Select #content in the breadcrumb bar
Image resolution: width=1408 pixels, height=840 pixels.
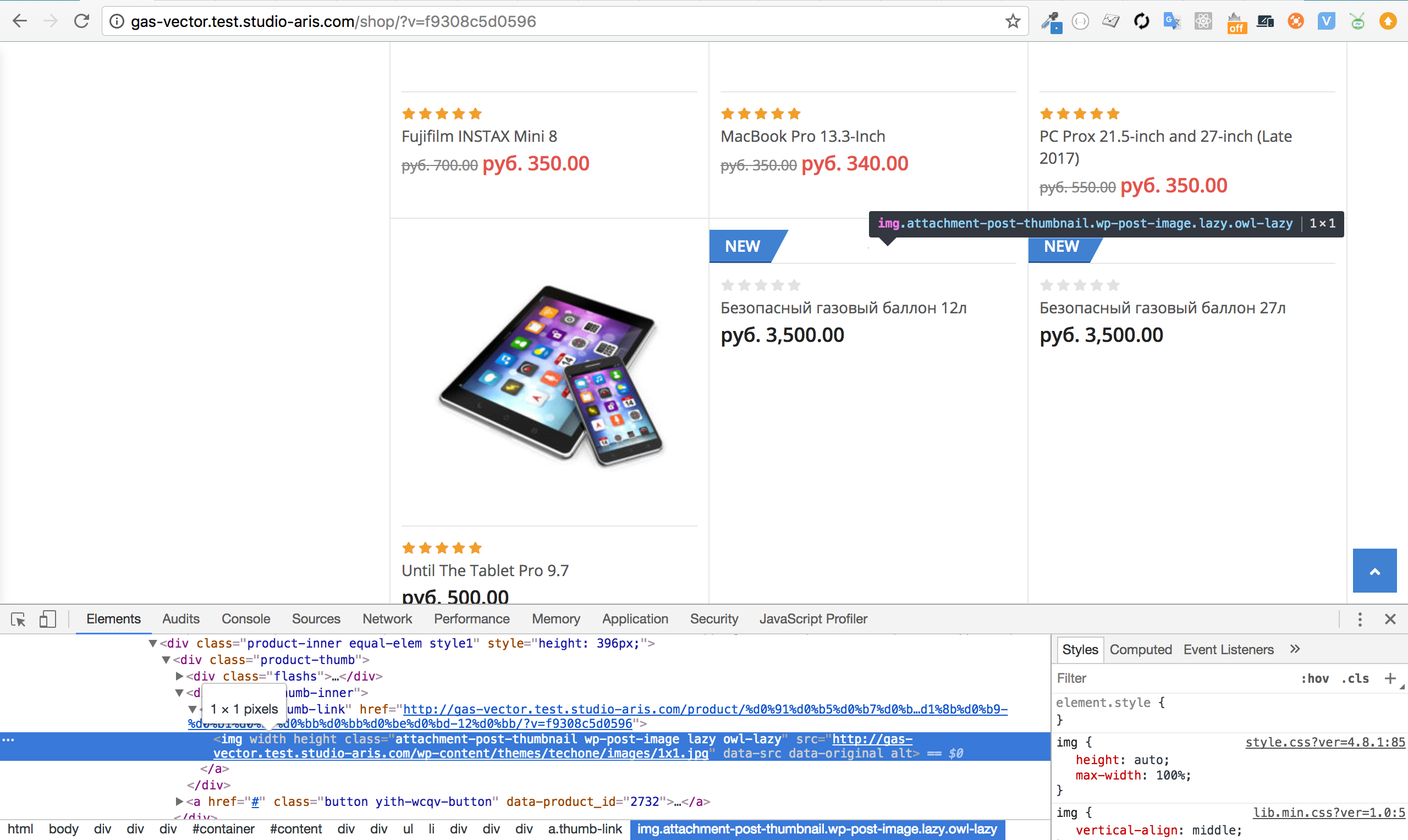click(295, 829)
